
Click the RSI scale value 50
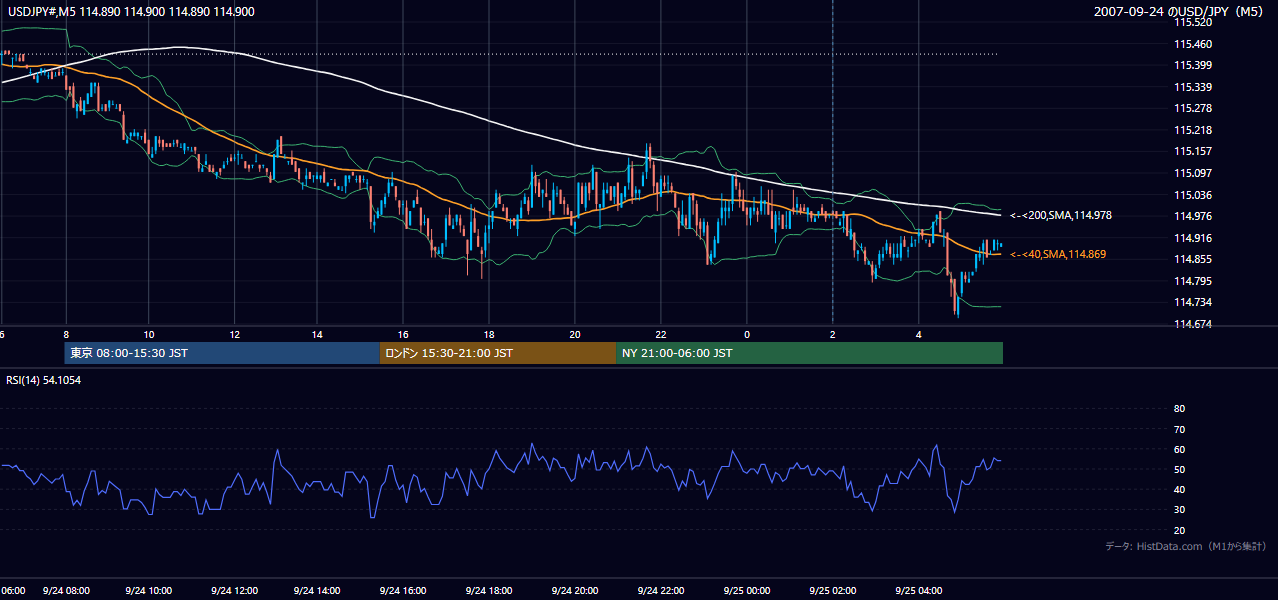(1179, 469)
